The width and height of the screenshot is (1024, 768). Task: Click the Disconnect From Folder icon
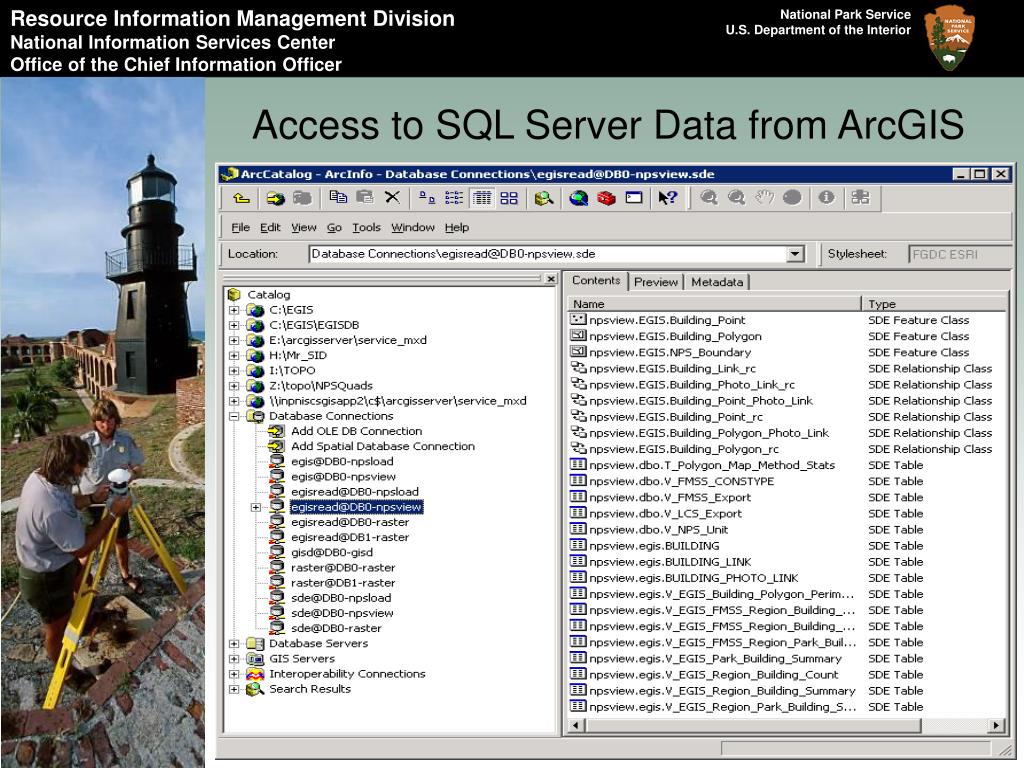click(302, 198)
